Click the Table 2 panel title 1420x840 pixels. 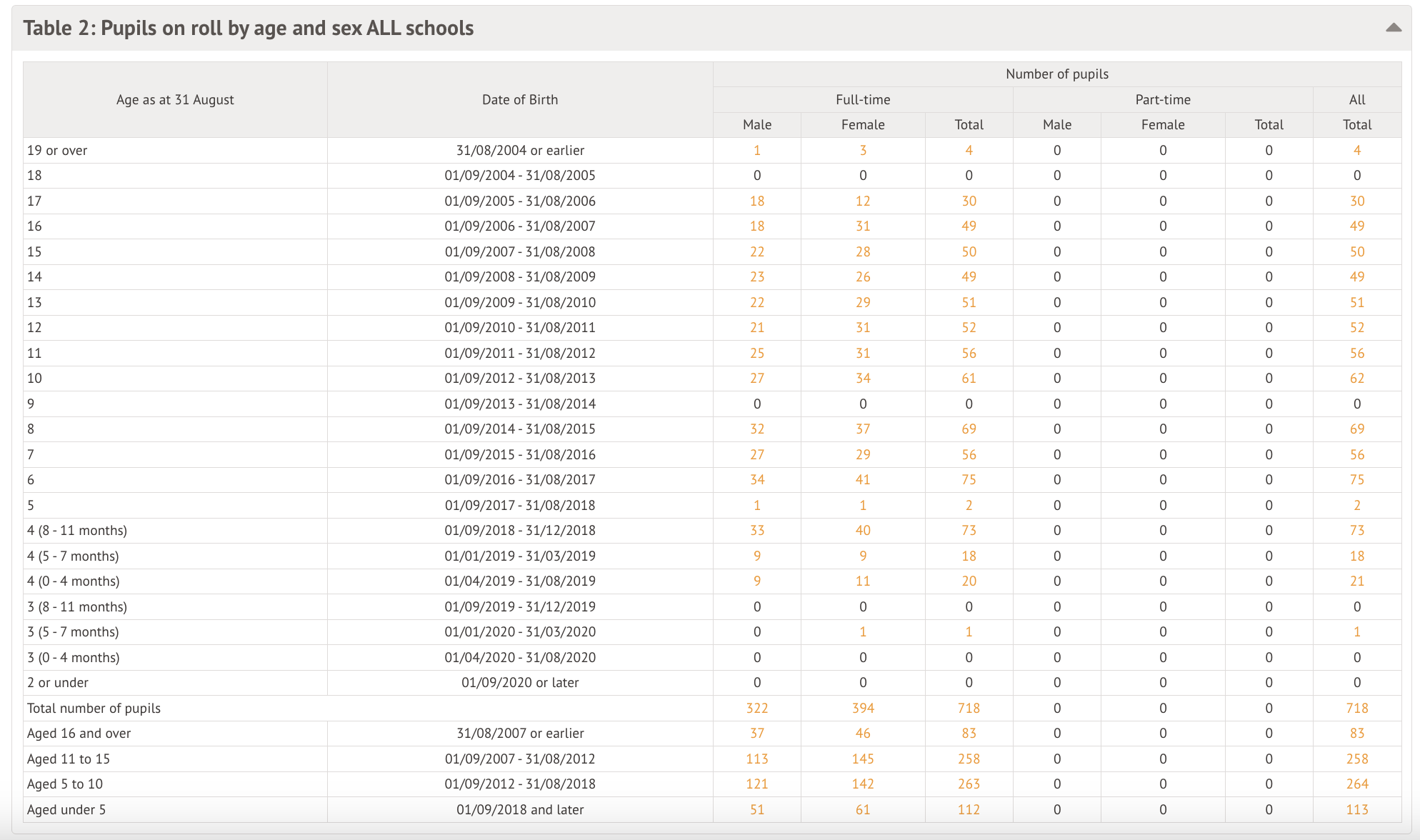point(248,28)
